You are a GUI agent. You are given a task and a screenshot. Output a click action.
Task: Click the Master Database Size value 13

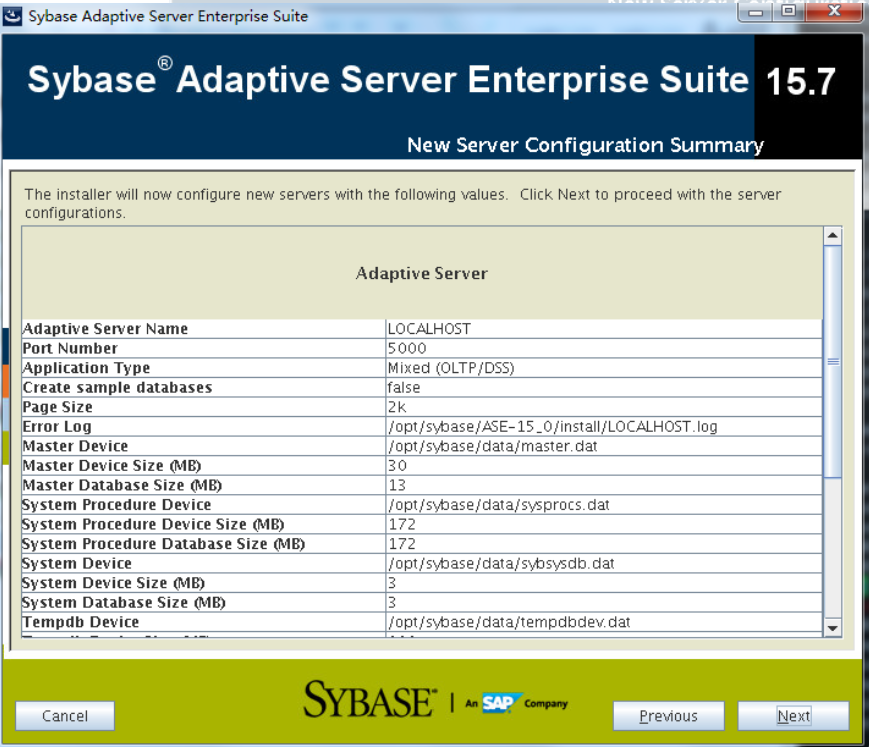(397, 485)
